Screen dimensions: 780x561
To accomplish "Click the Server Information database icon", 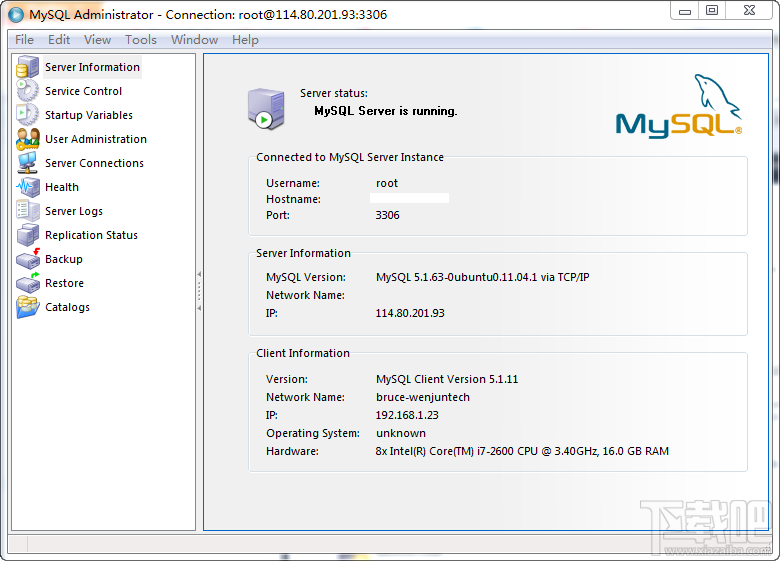I will (x=27, y=67).
